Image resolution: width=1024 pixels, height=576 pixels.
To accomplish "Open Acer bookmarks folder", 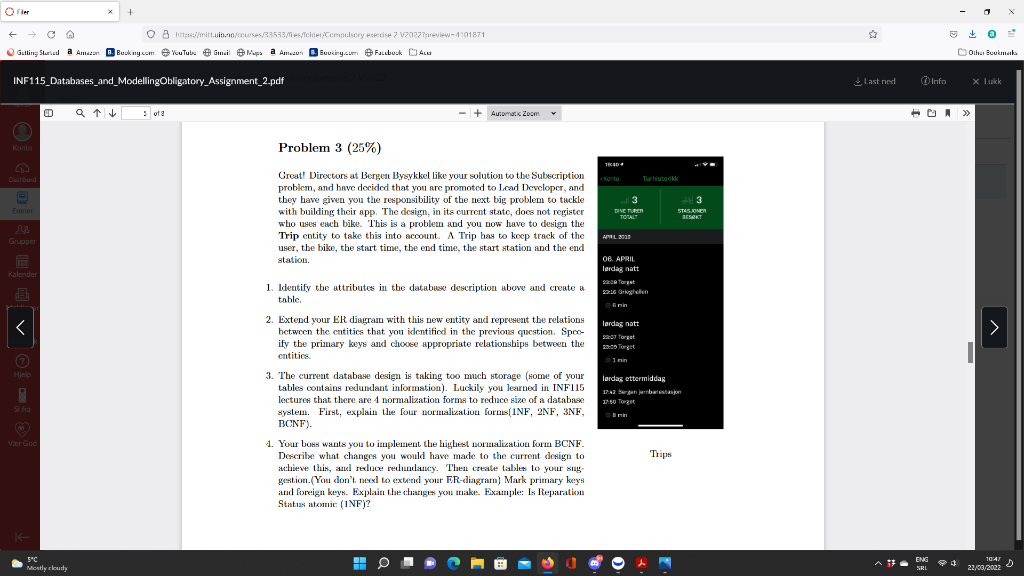I will pos(420,52).
